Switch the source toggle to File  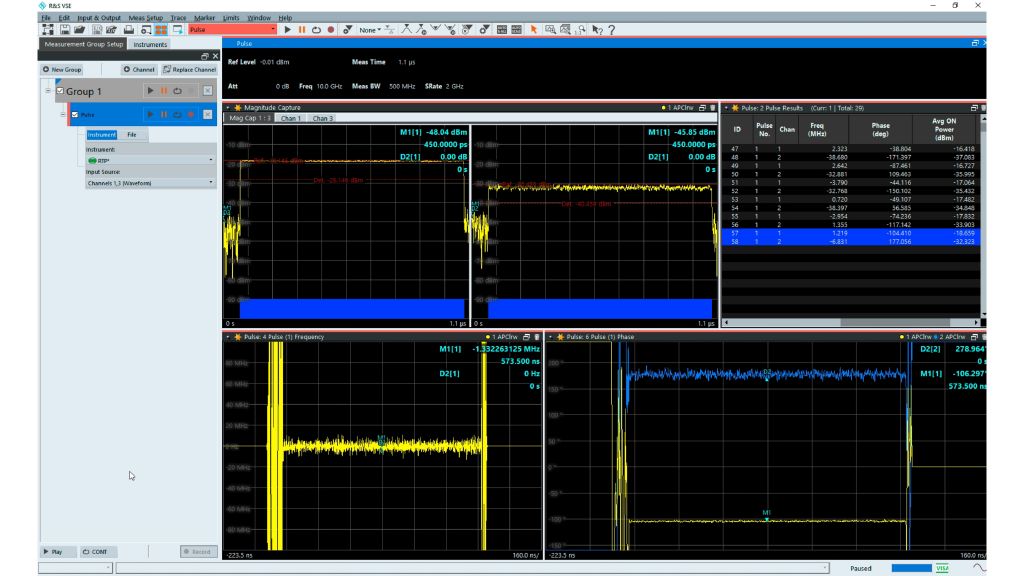coord(131,134)
